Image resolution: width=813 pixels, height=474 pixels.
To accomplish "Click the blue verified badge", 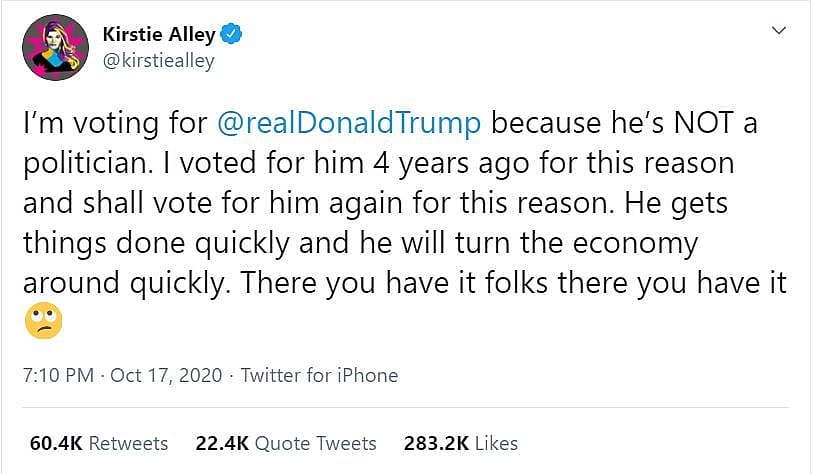I will point(230,35).
